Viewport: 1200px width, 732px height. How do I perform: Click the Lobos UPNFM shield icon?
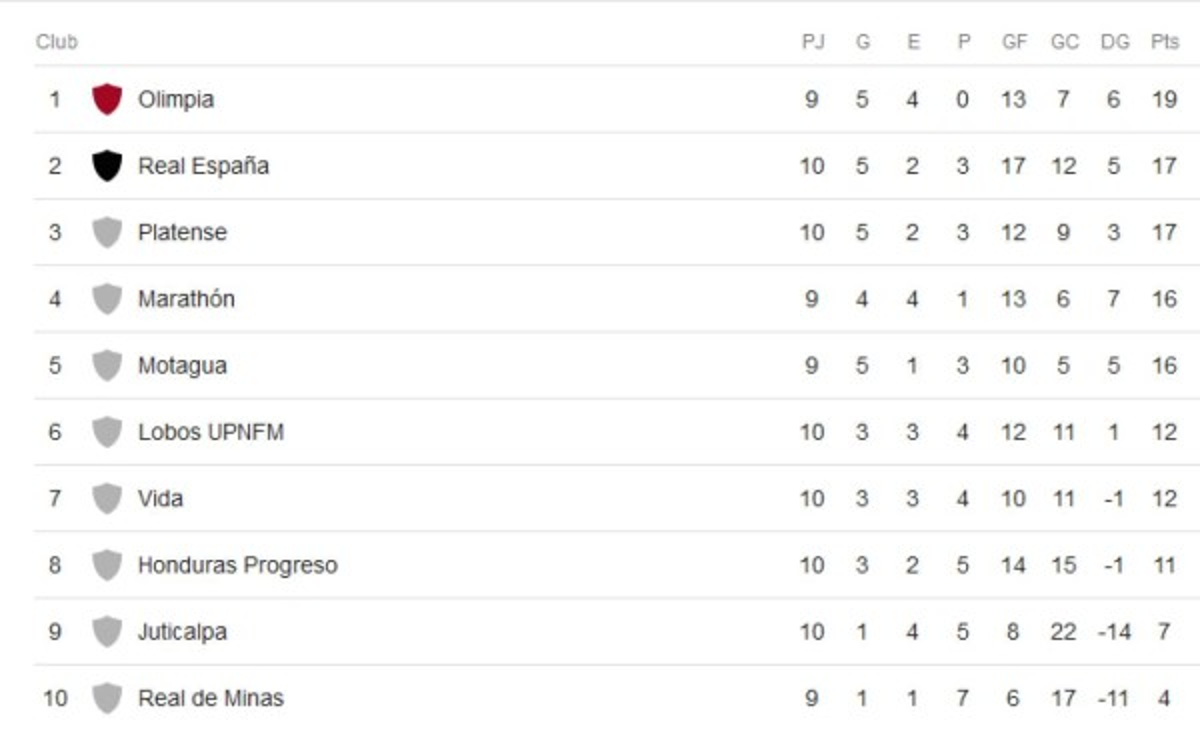[x=107, y=432]
